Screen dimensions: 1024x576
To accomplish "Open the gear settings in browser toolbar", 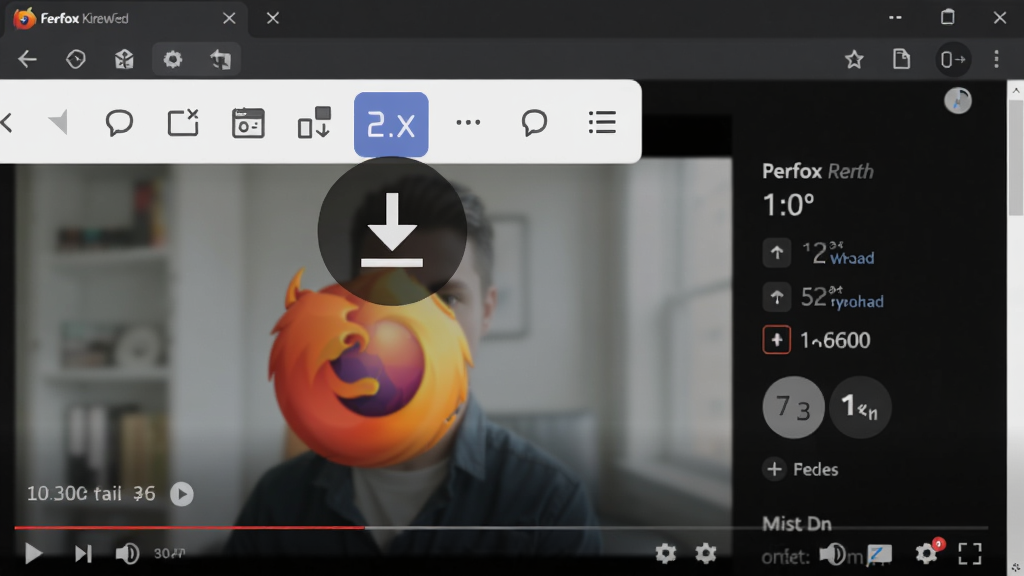I will click(x=172, y=59).
